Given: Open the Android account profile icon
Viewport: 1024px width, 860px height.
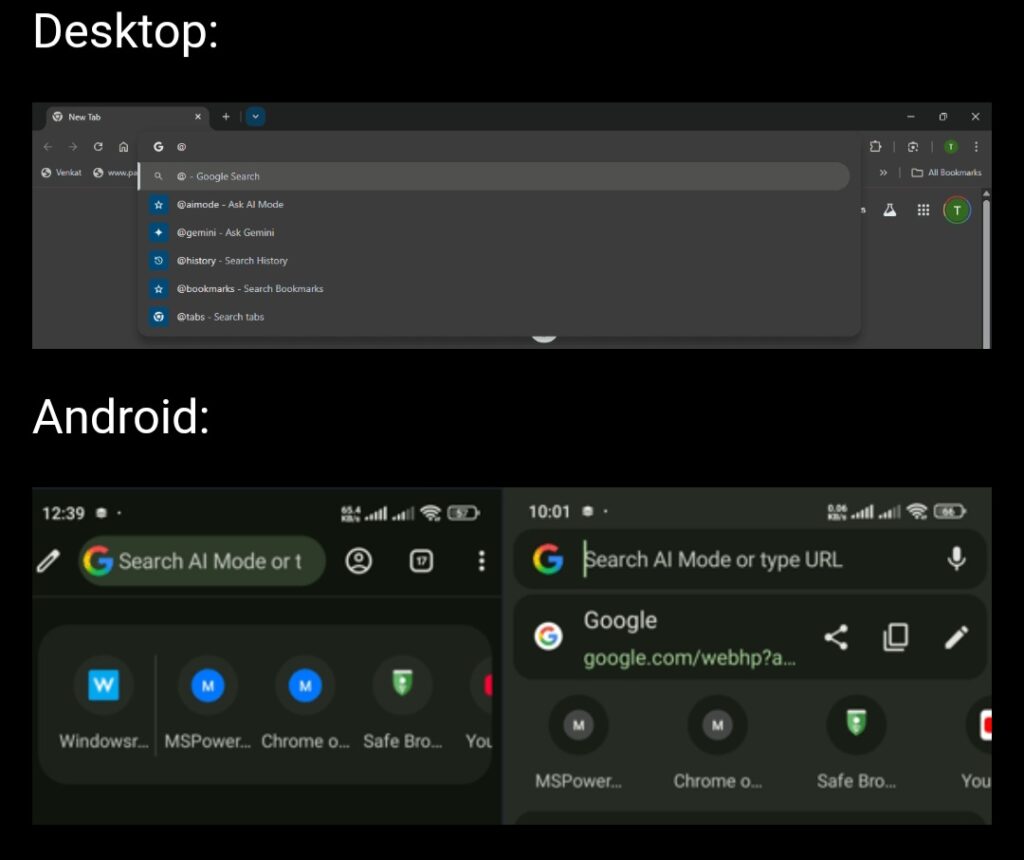Looking at the screenshot, I should 359,561.
